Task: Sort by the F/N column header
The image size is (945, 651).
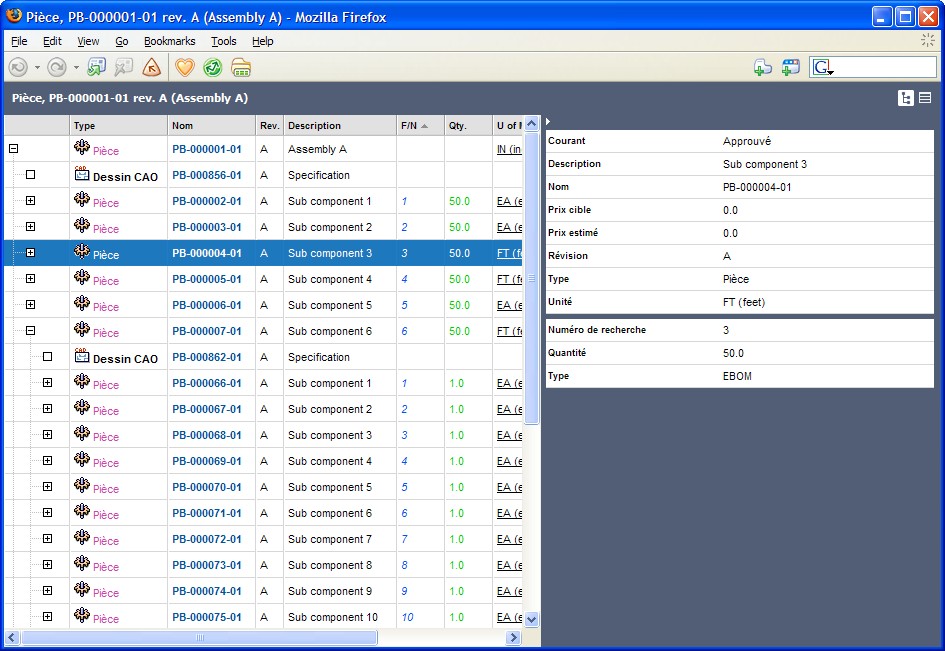Action: [409, 126]
